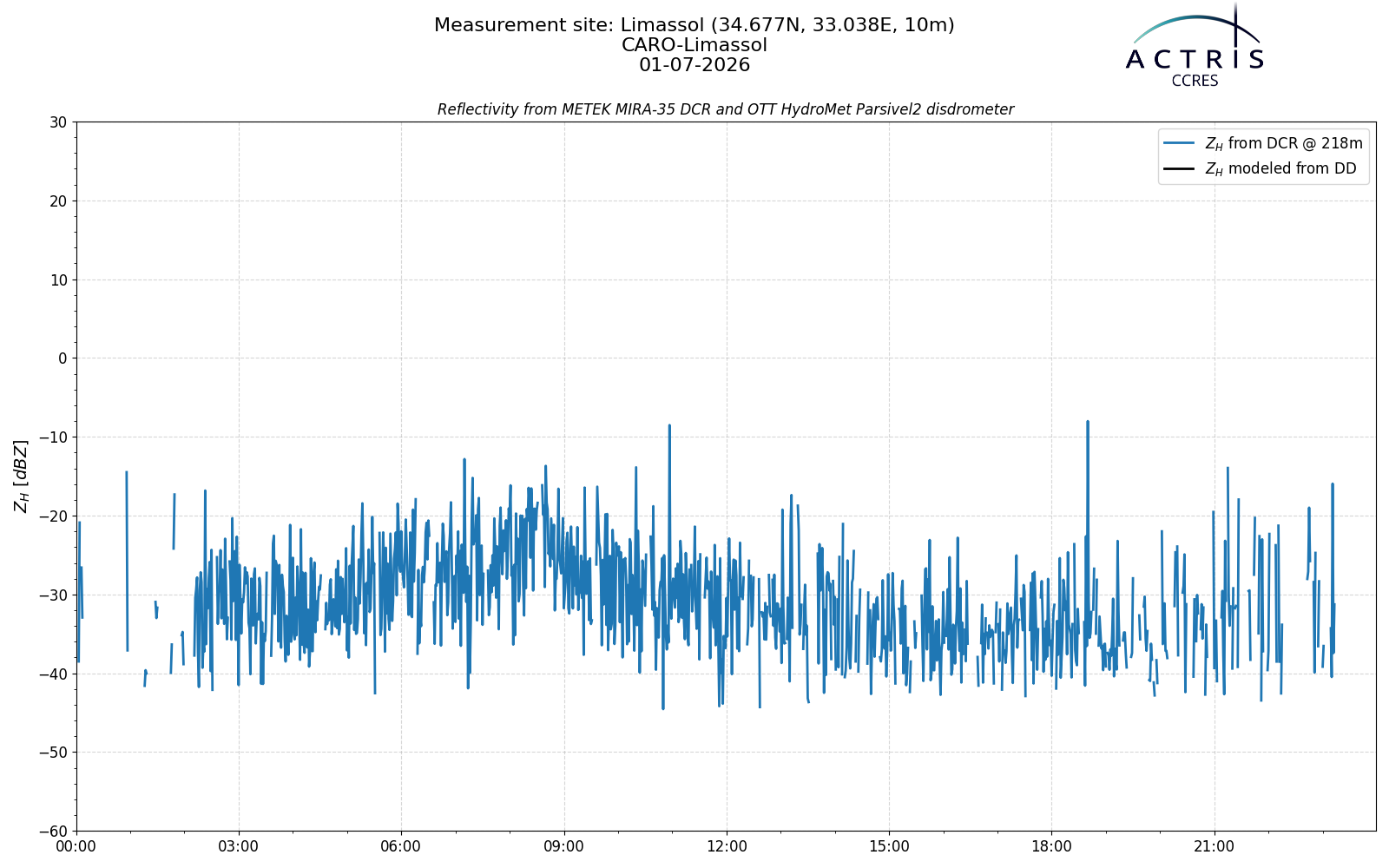
Task: Click the y-axis tick label −20
Action: [51, 516]
